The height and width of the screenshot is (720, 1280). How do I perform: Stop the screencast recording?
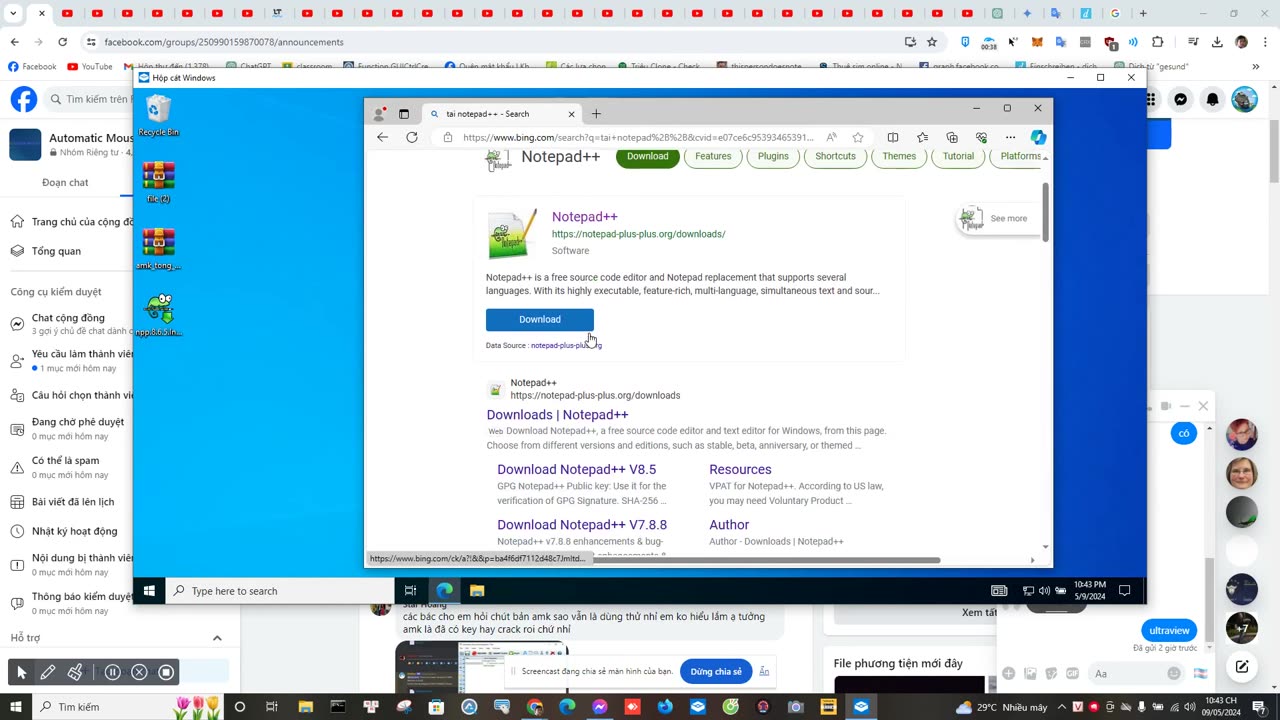pos(167,672)
